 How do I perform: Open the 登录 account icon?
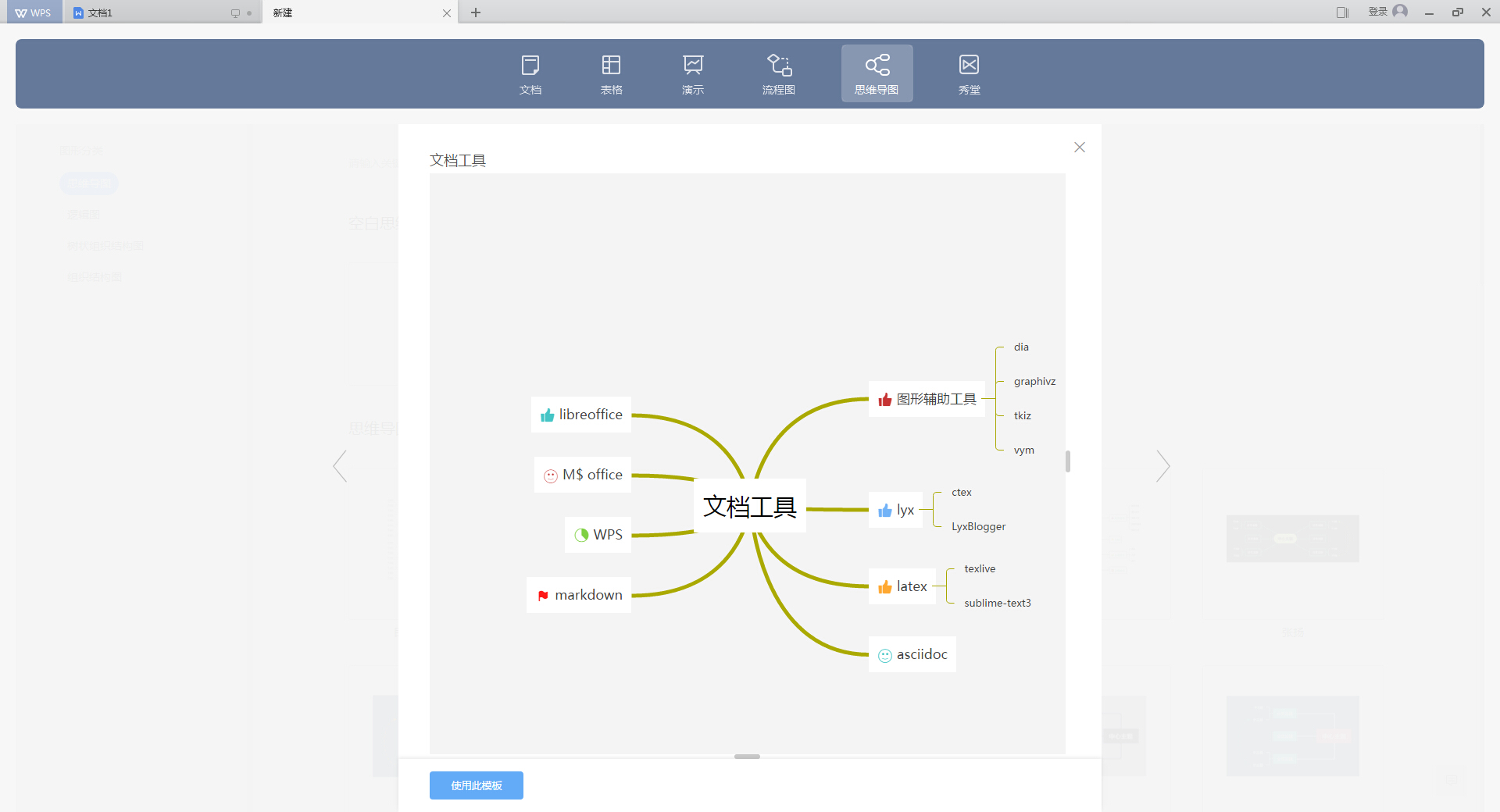[x=1401, y=12]
